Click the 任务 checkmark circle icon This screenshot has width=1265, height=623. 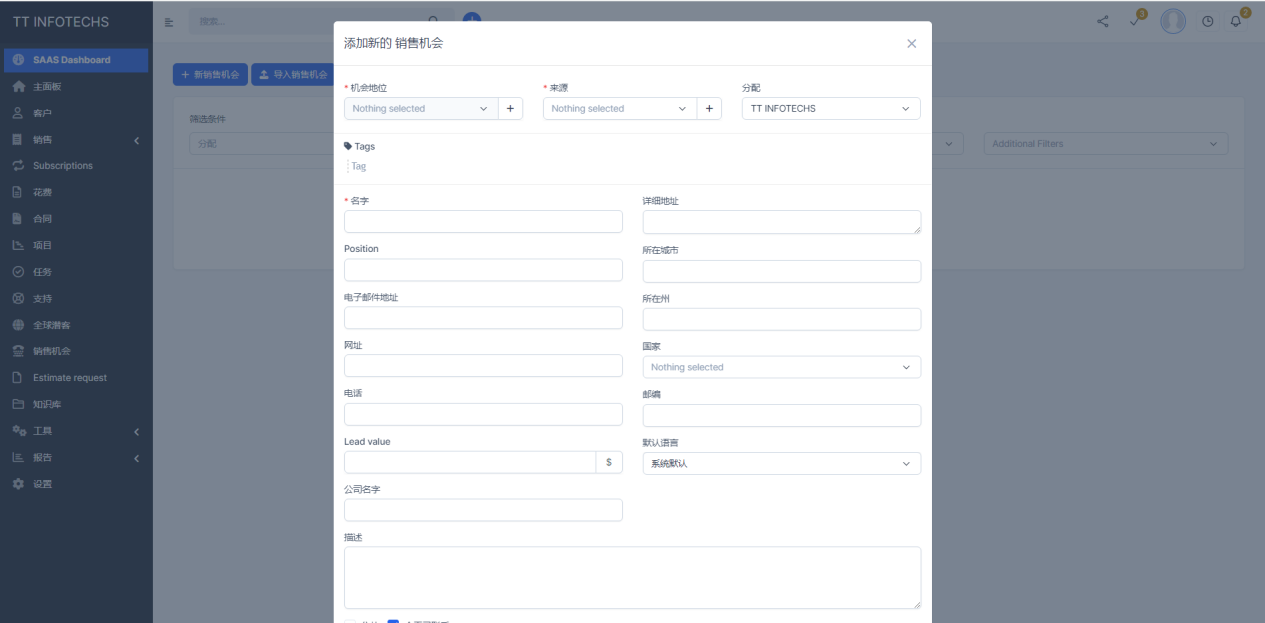(x=18, y=272)
